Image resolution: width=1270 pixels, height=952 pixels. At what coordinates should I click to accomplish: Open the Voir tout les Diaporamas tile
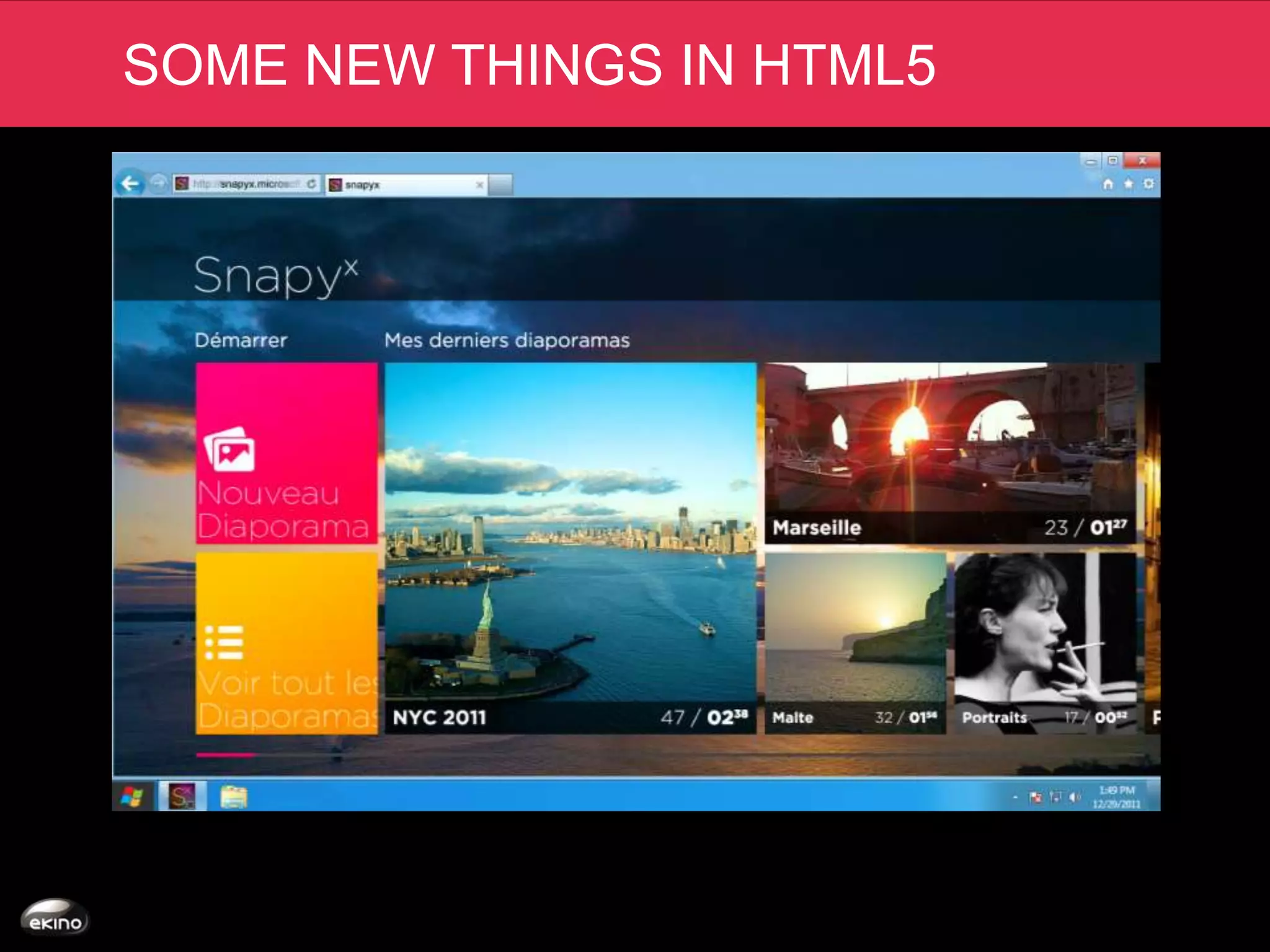[x=286, y=643]
